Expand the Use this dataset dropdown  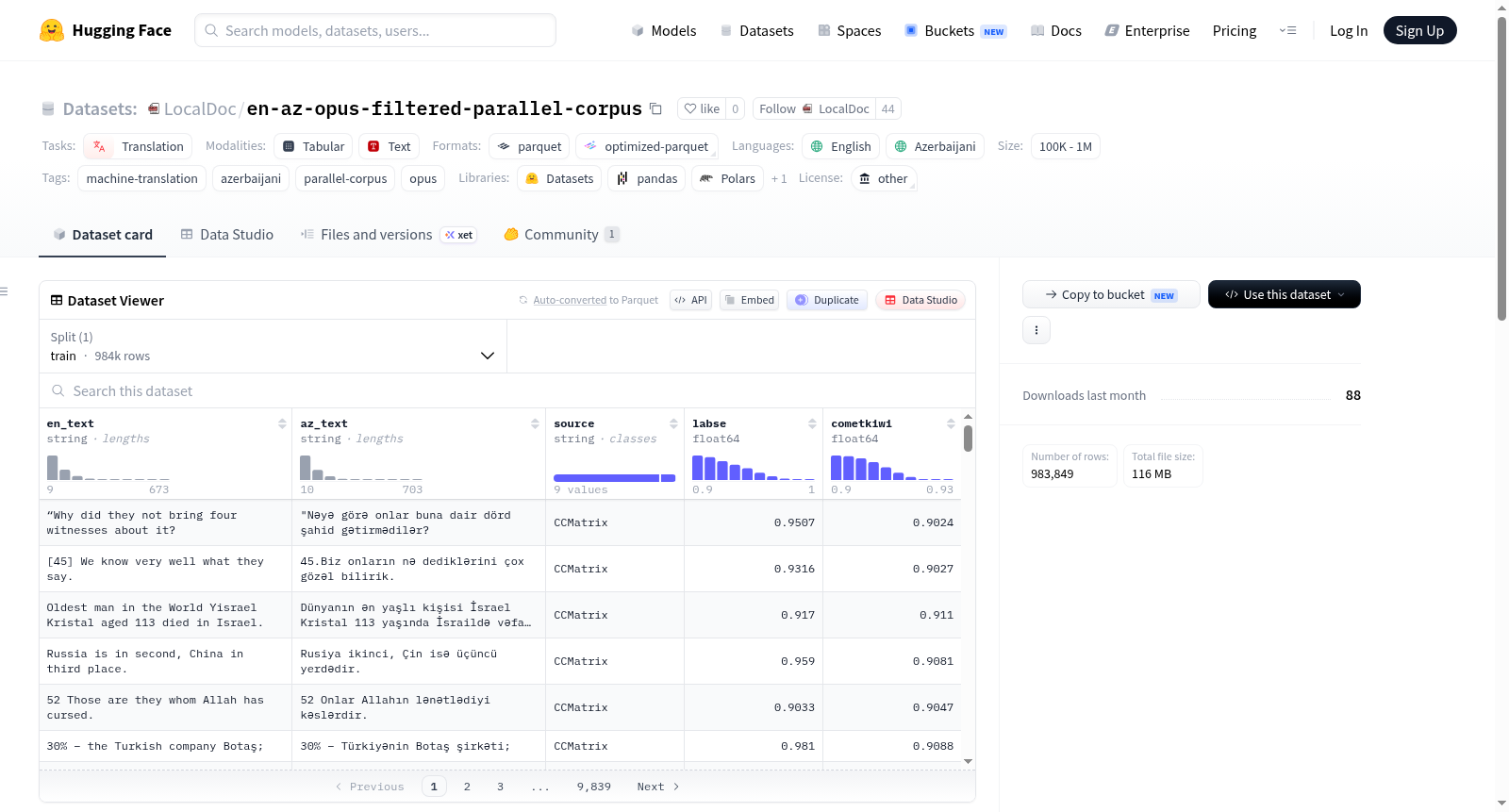1285,294
